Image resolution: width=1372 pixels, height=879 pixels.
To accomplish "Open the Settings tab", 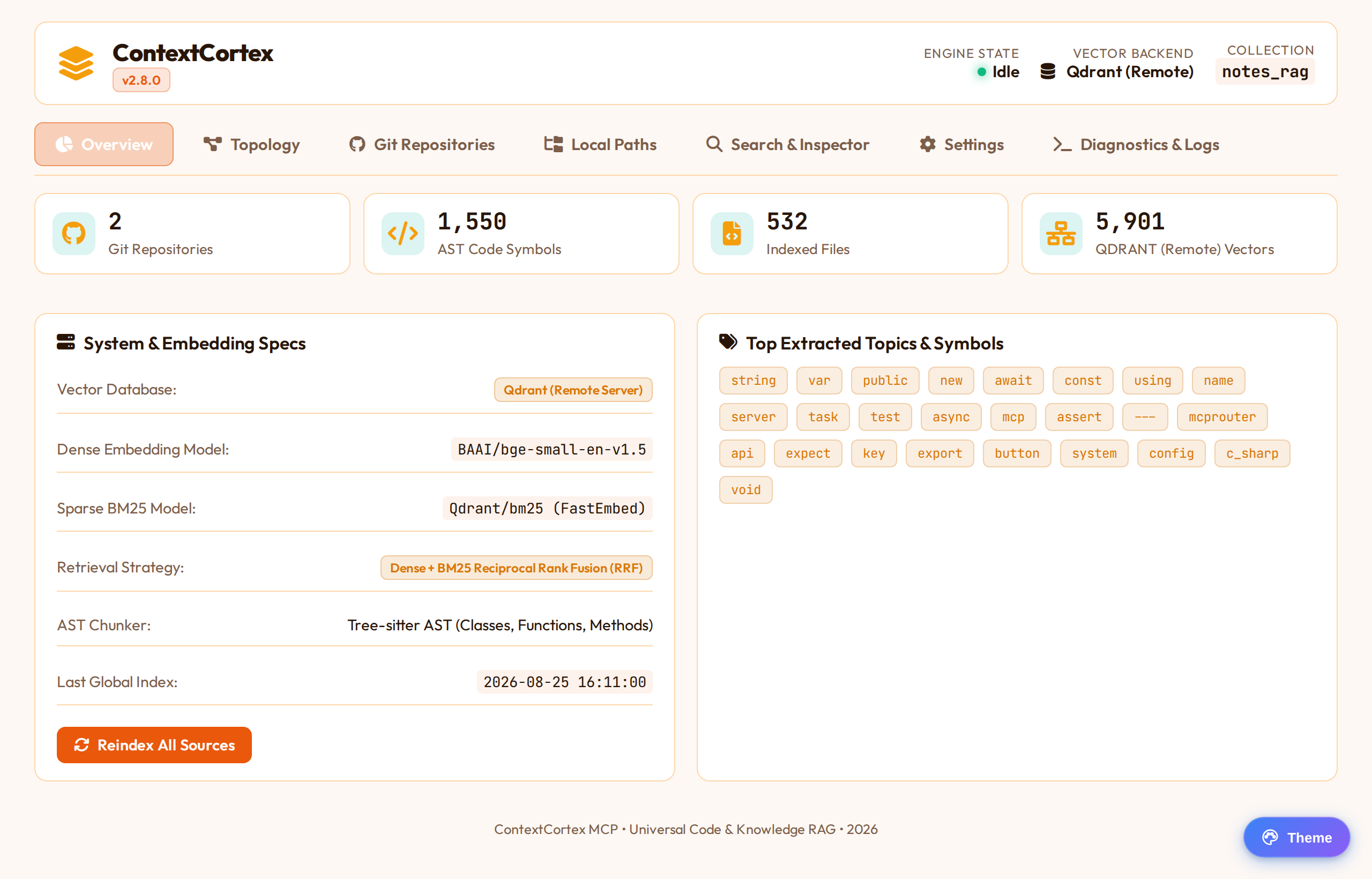I will (961, 144).
